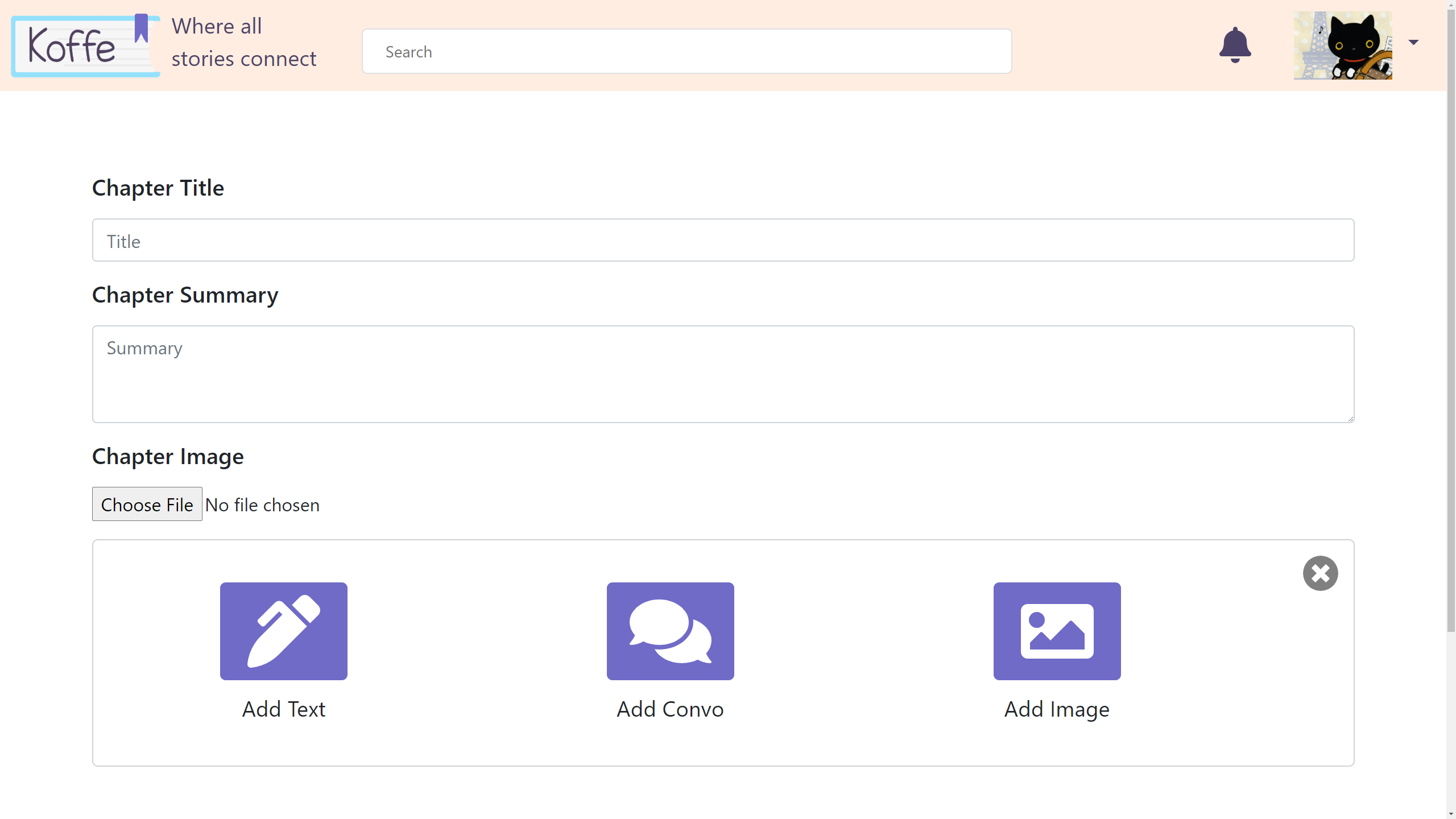The image size is (1456, 819).
Task: Click the "Add Convo" label
Action: [671, 709]
